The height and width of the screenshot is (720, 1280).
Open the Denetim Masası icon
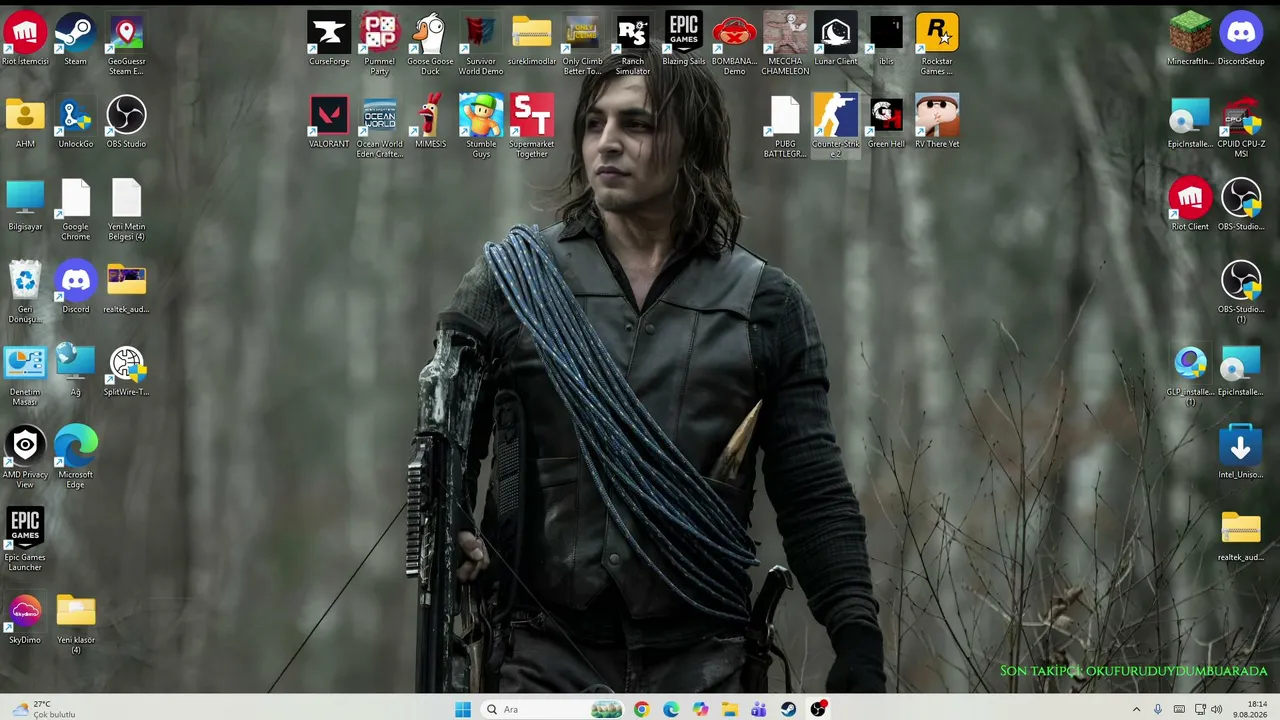[25, 376]
